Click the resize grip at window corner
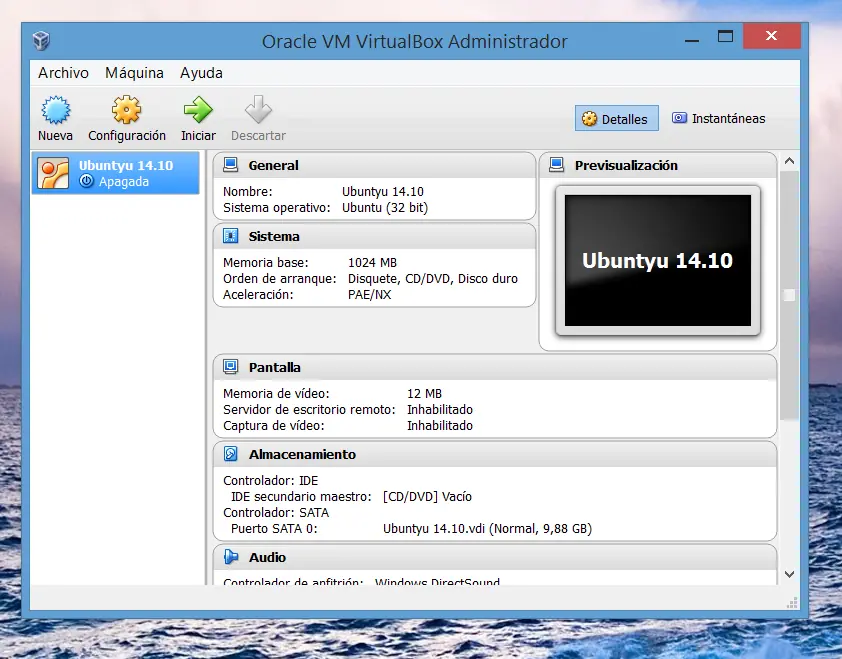 [x=792, y=603]
